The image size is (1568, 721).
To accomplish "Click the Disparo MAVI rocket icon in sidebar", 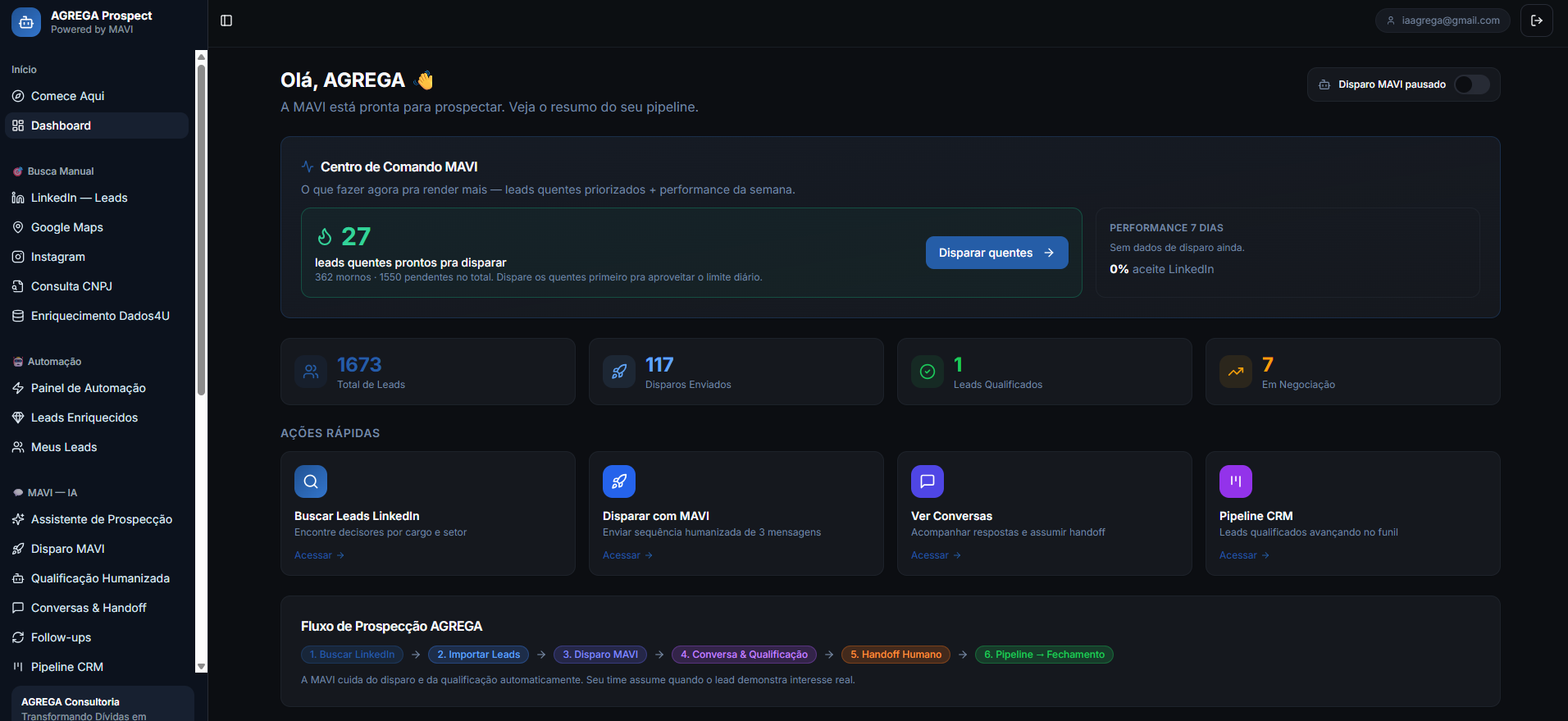I will (x=18, y=549).
